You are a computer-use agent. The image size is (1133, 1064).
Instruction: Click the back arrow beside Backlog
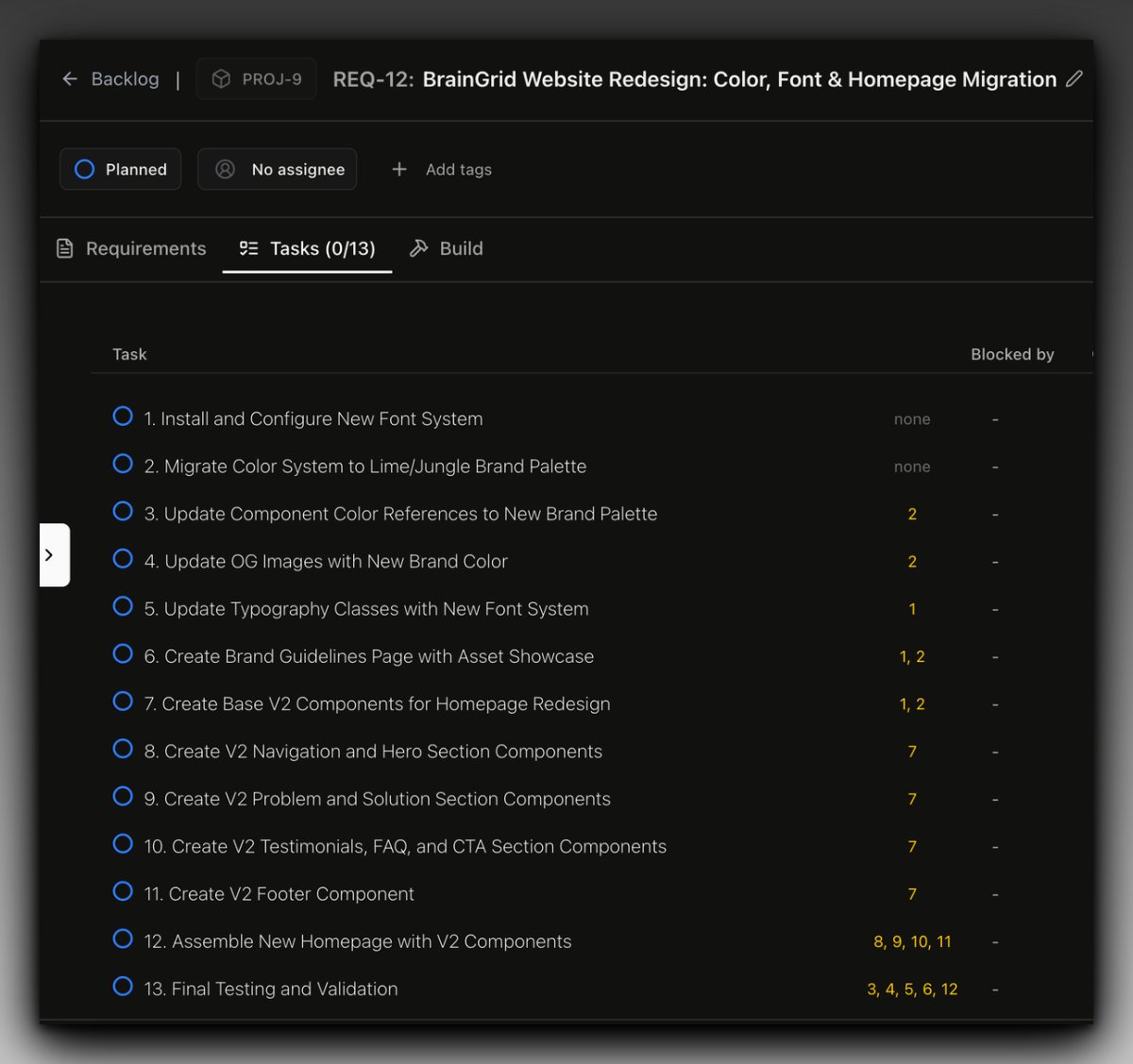click(x=70, y=79)
